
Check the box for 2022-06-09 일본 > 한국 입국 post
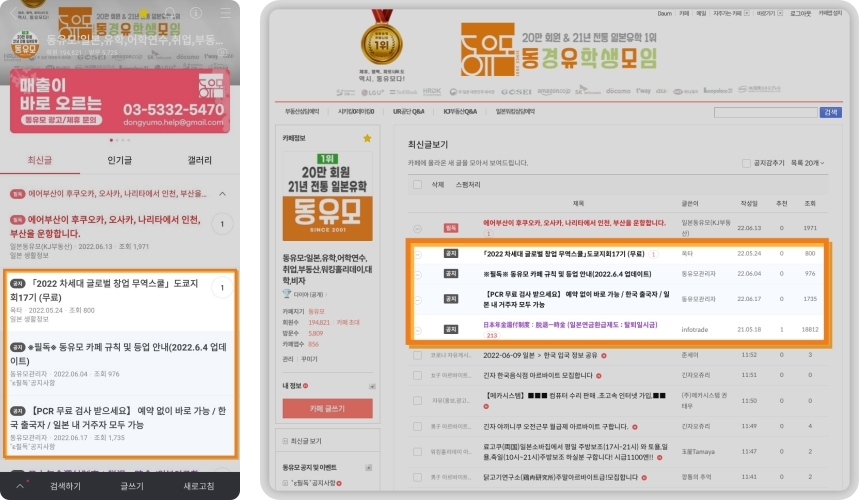pyautogui.click(x=417, y=355)
